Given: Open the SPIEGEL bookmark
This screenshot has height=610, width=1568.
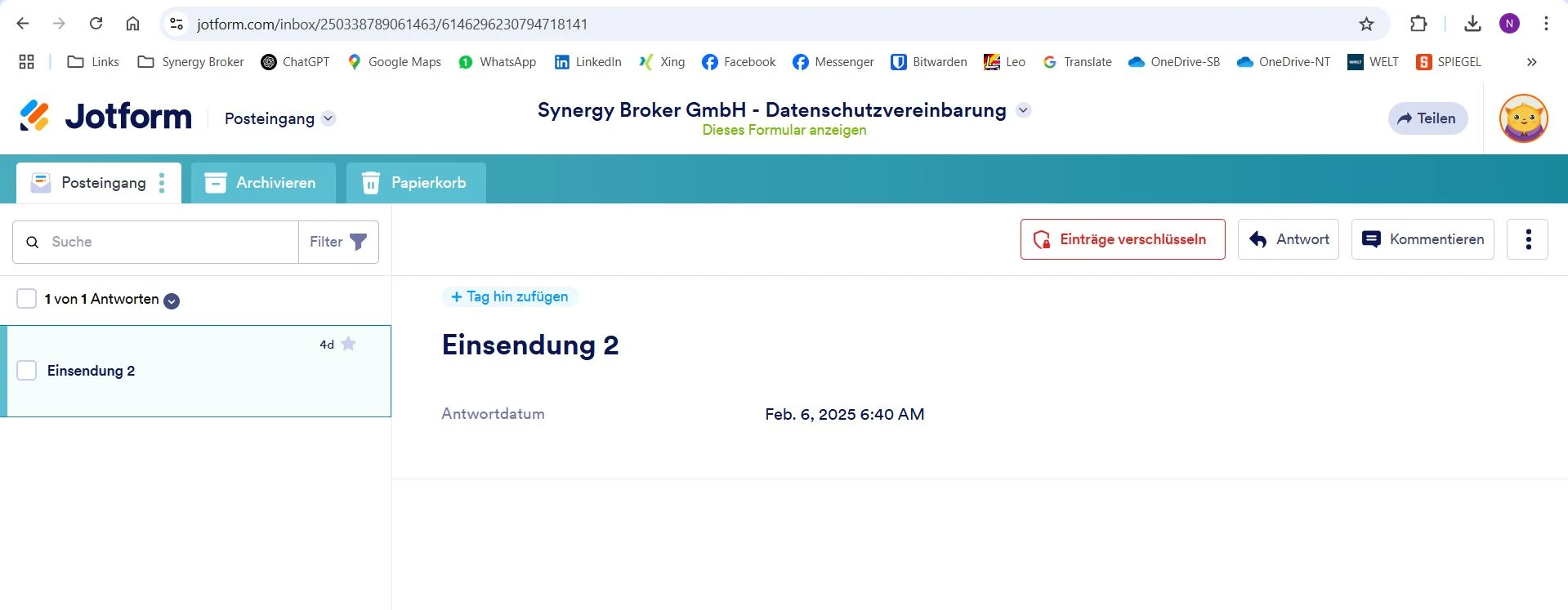Looking at the screenshot, I should point(1448,62).
